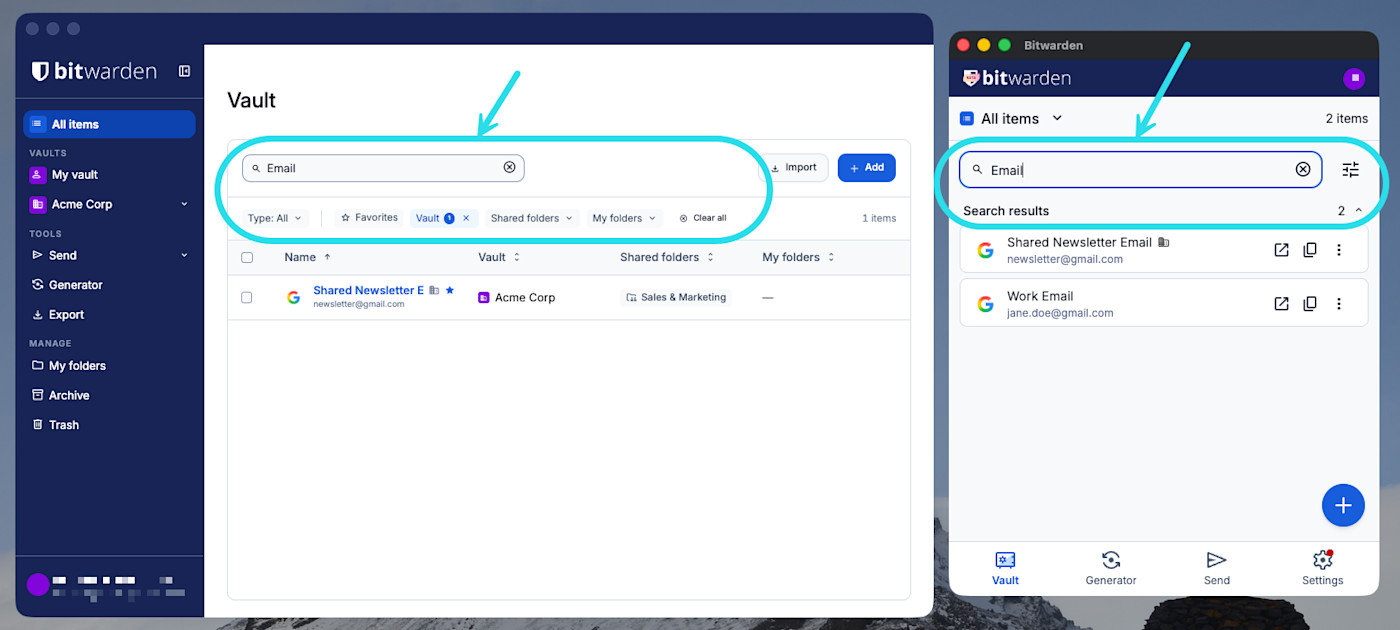Open the Send tool in the sidebar
The height and width of the screenshot is (630, 1400).
tap(63, 255)
